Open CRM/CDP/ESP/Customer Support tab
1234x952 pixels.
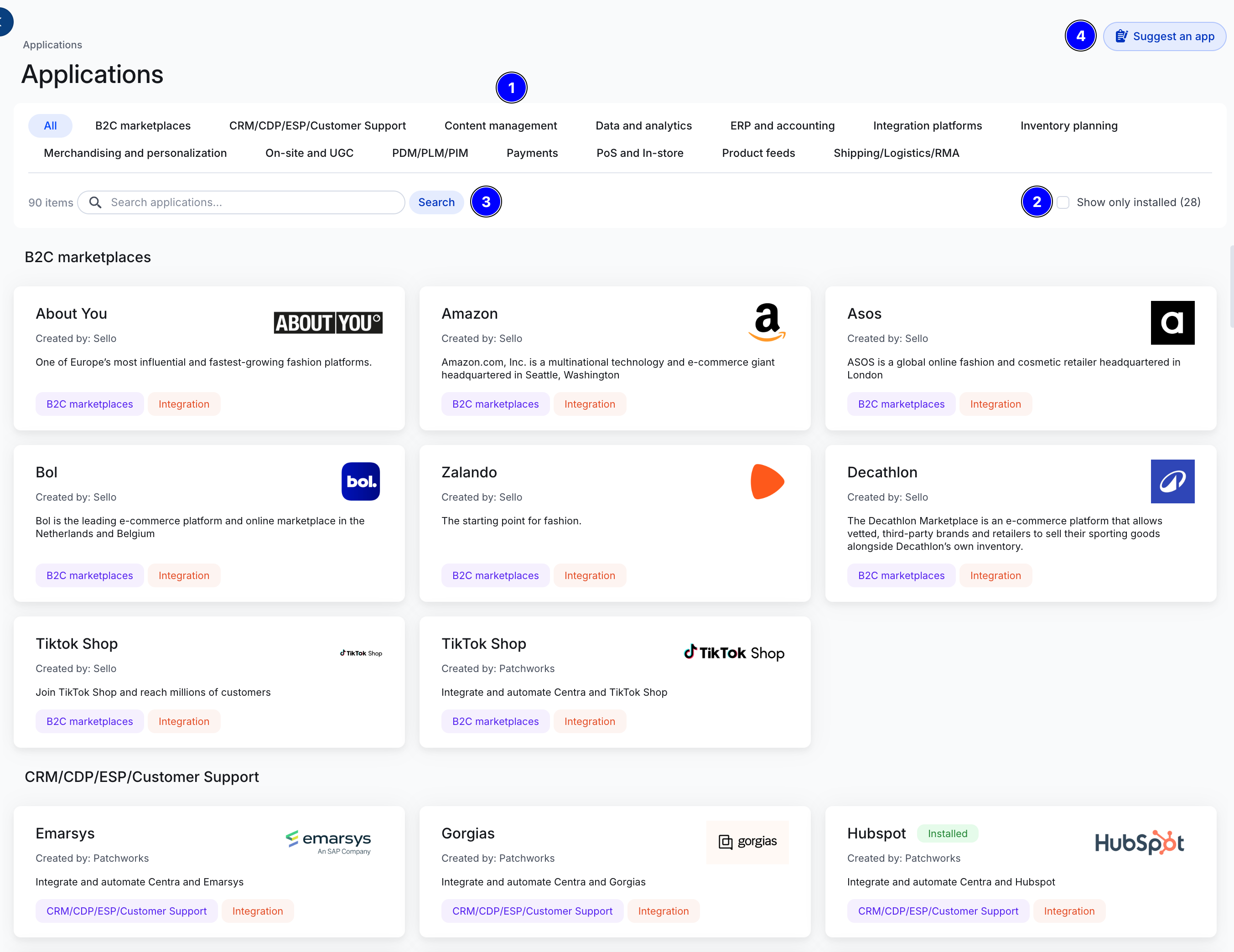click(x=317, y=125)
